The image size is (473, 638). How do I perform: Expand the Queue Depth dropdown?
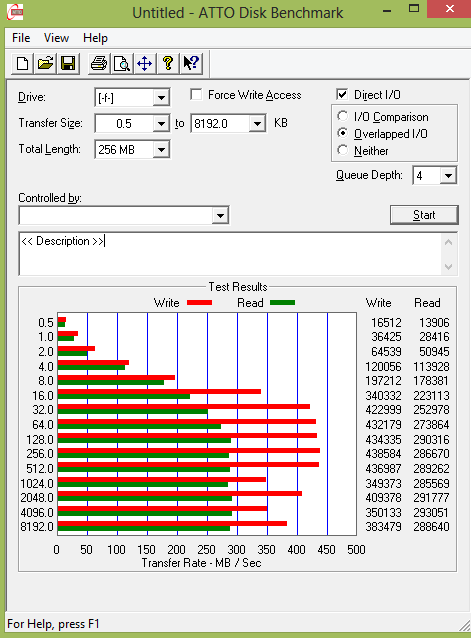click(x=448, y=176)
